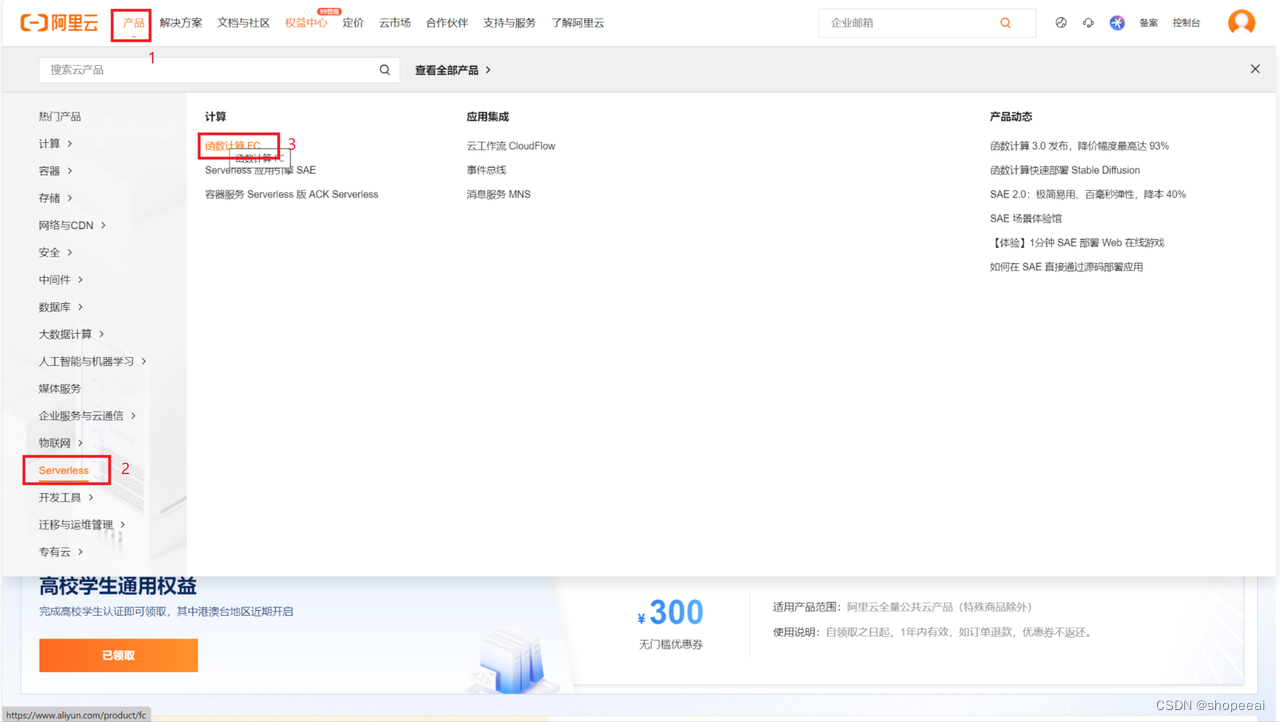This screenshot has width=1280, height=722.
Task: Open the 解决方案 menu
Action: click(x=181, y=22)
